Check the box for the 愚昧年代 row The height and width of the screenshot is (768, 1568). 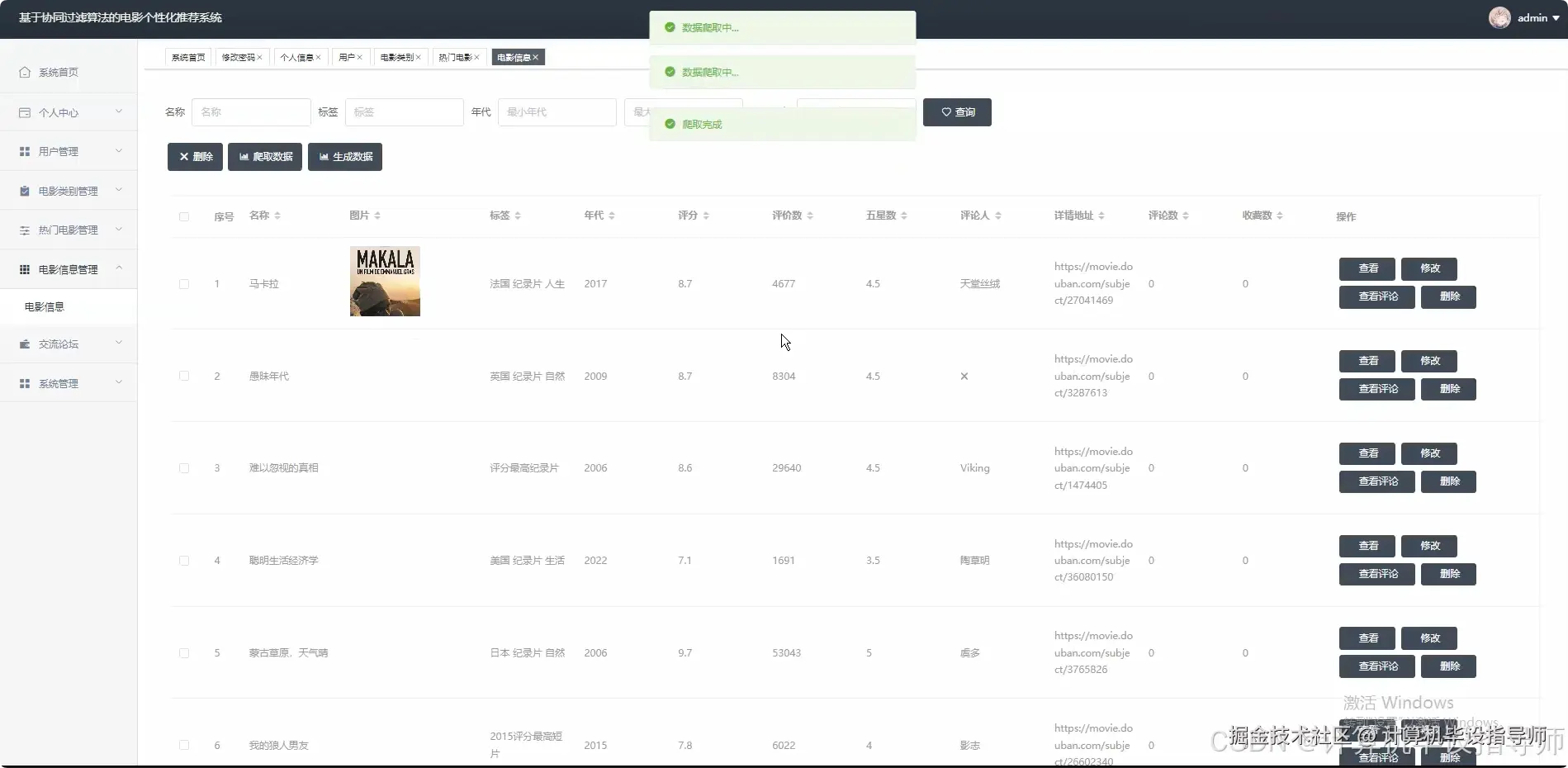(184, 376)
